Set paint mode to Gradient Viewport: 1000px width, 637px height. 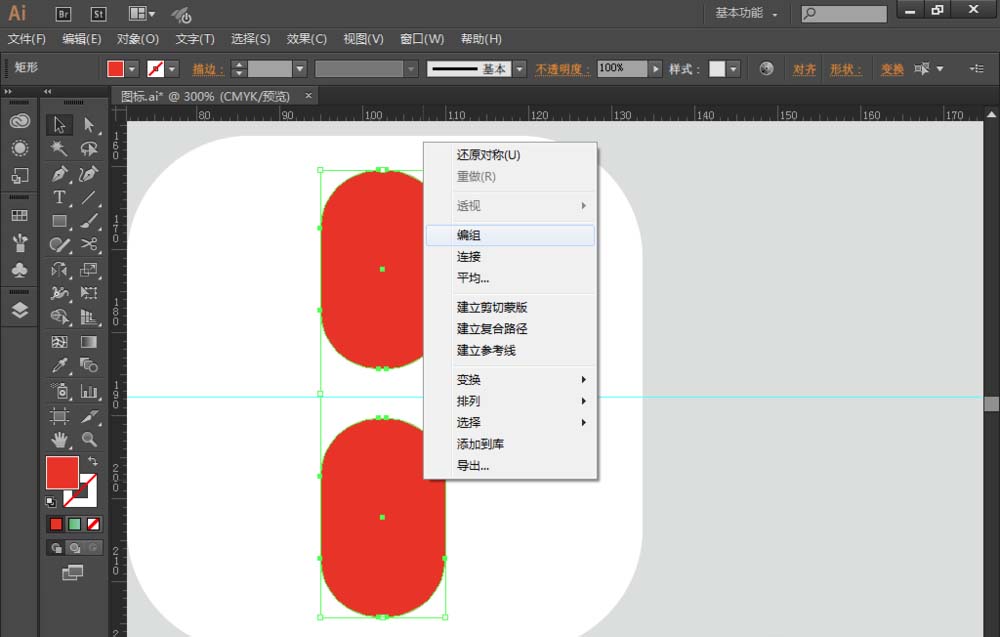(x=75, y=524)
